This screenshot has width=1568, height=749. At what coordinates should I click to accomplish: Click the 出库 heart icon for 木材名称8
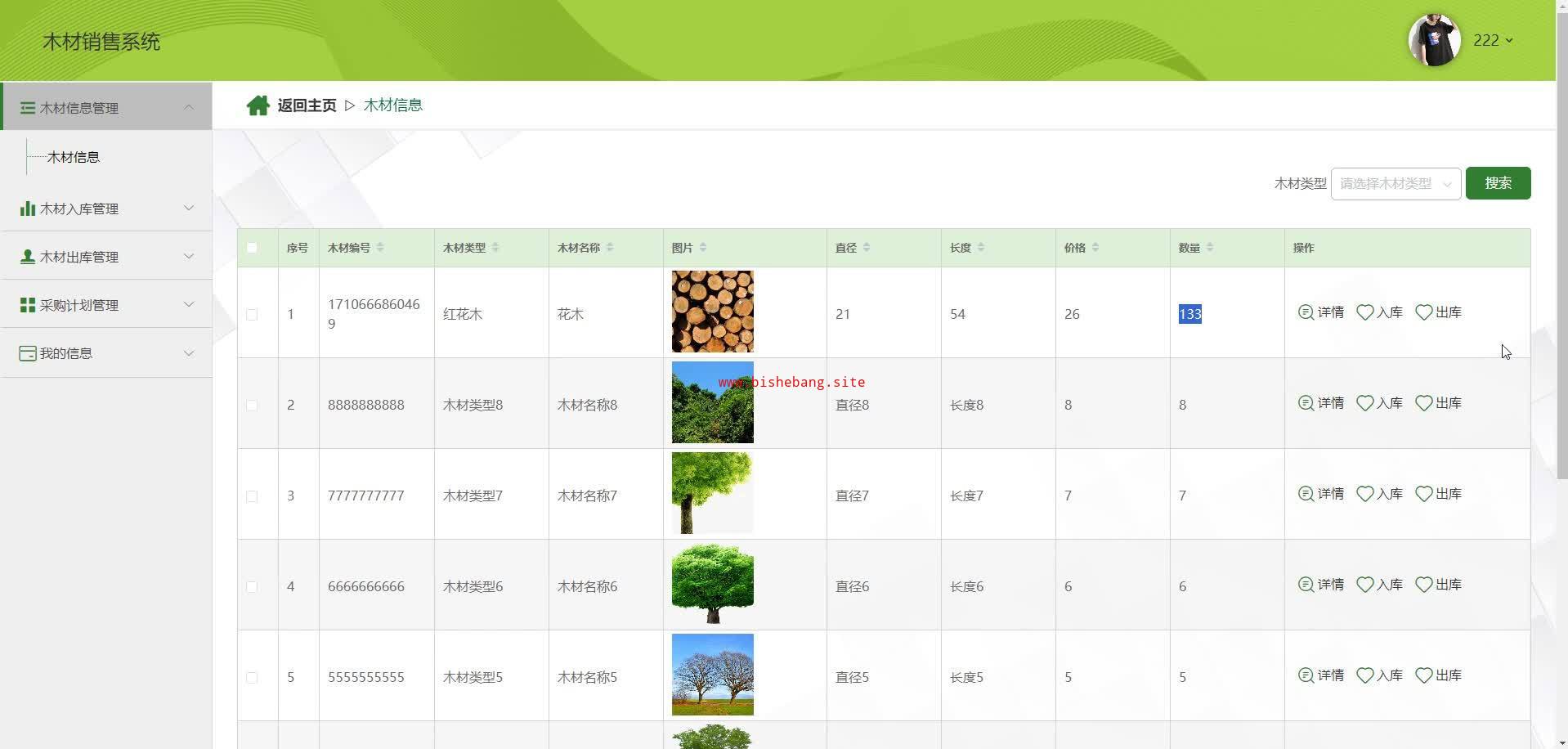(x=1423, y=403)
